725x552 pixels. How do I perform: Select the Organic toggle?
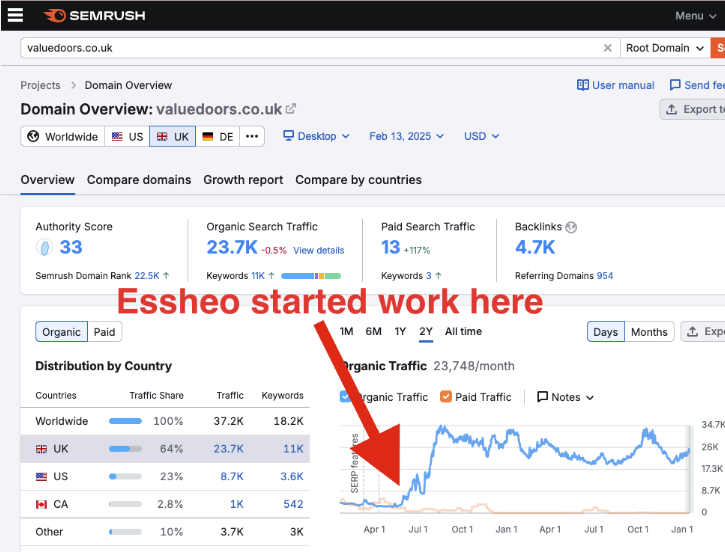pos(61,332)
